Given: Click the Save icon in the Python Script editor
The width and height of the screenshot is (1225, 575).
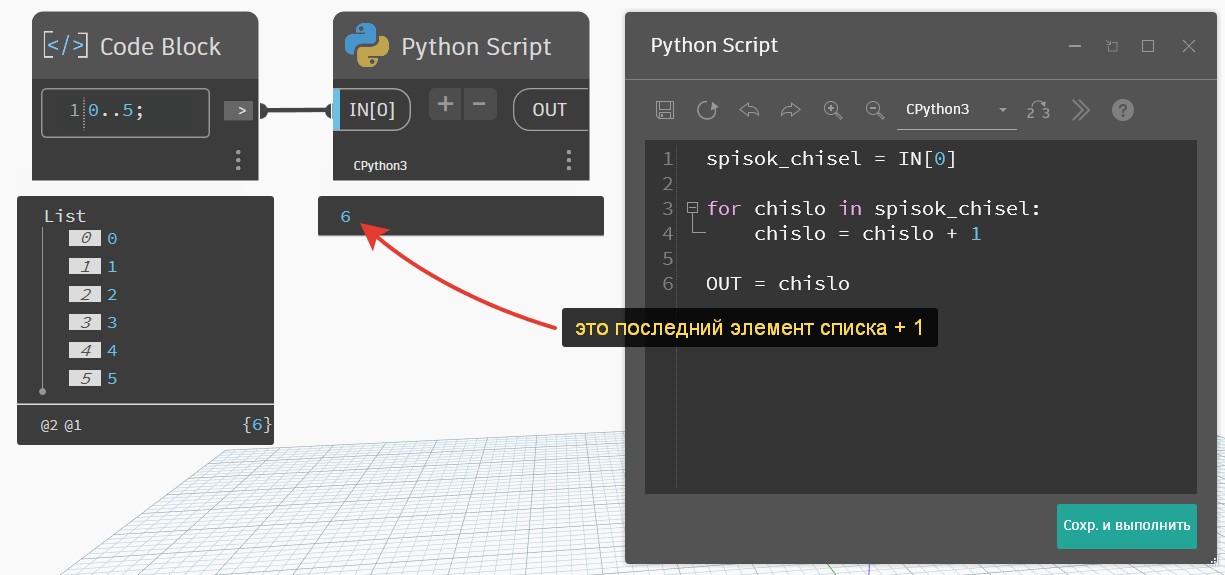Looking at the screenshot, I should click(665, 110).
